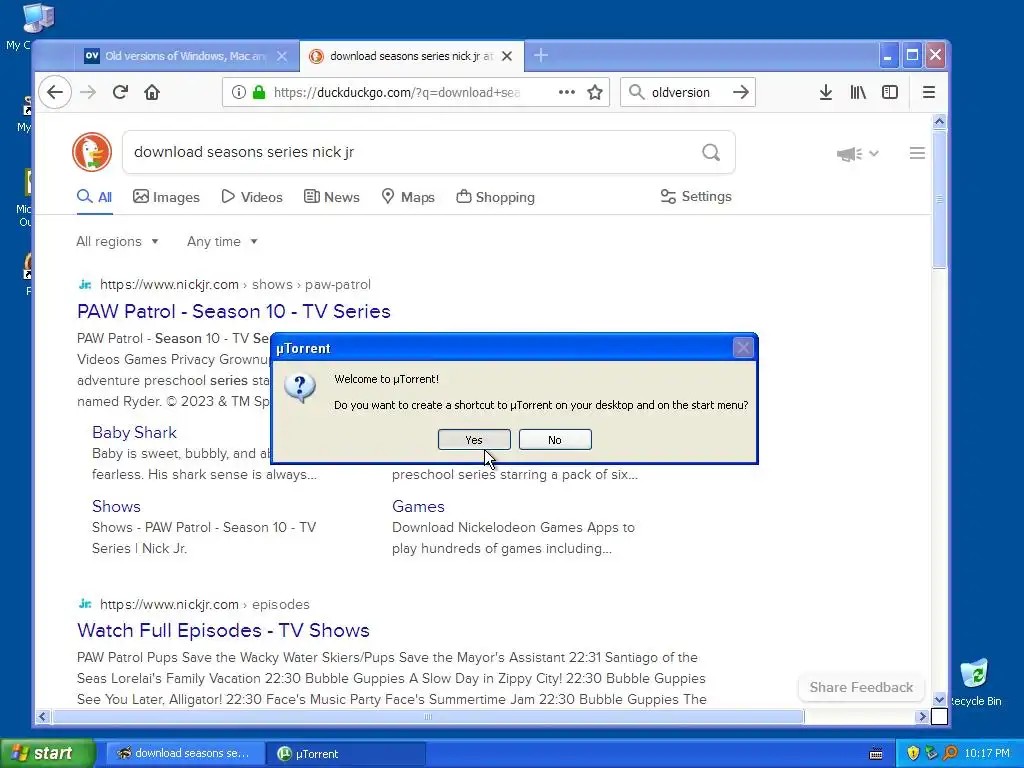Switch to Maps results tab
Viewport: 1024px width, 768px height.
point(408,197)
